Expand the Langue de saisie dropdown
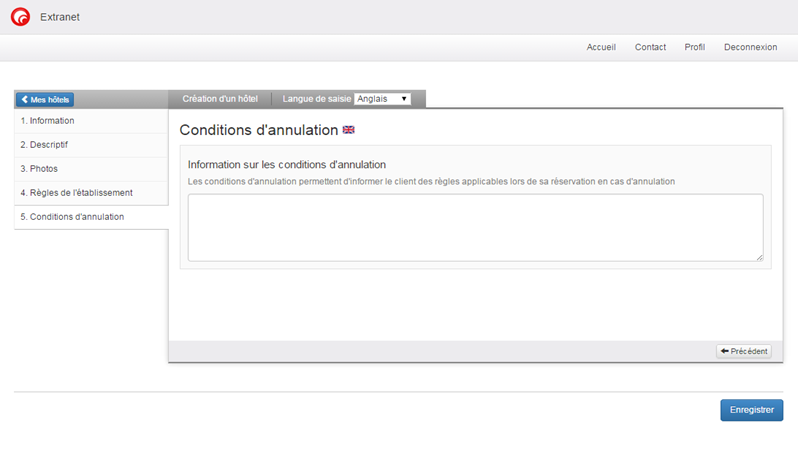 (x=382, y=99)
